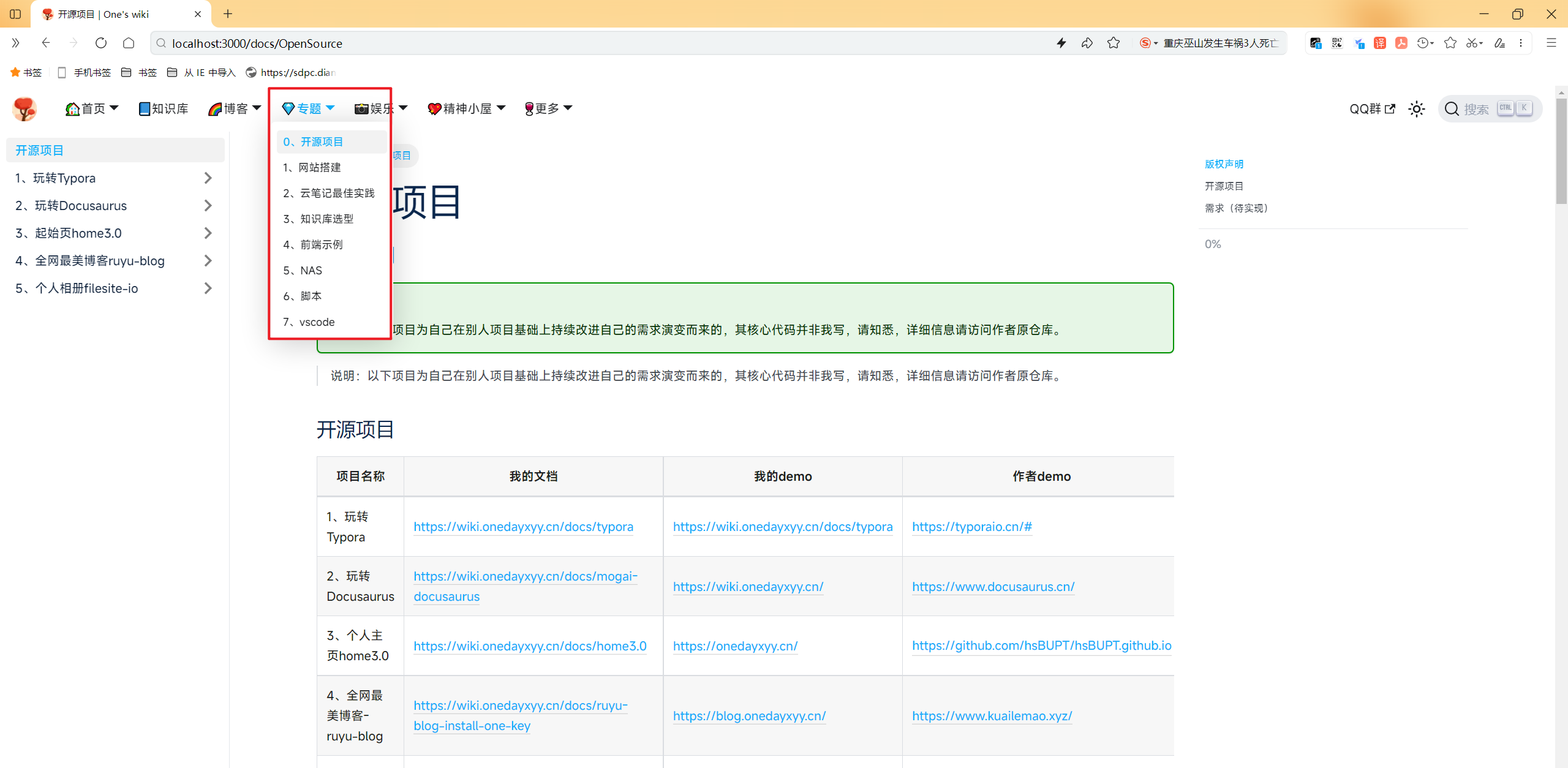The height and width of the screenshot is (768, 1568).
Task: Expand 3、起始页home3.0 sidebar category
Action: (115, 233)
